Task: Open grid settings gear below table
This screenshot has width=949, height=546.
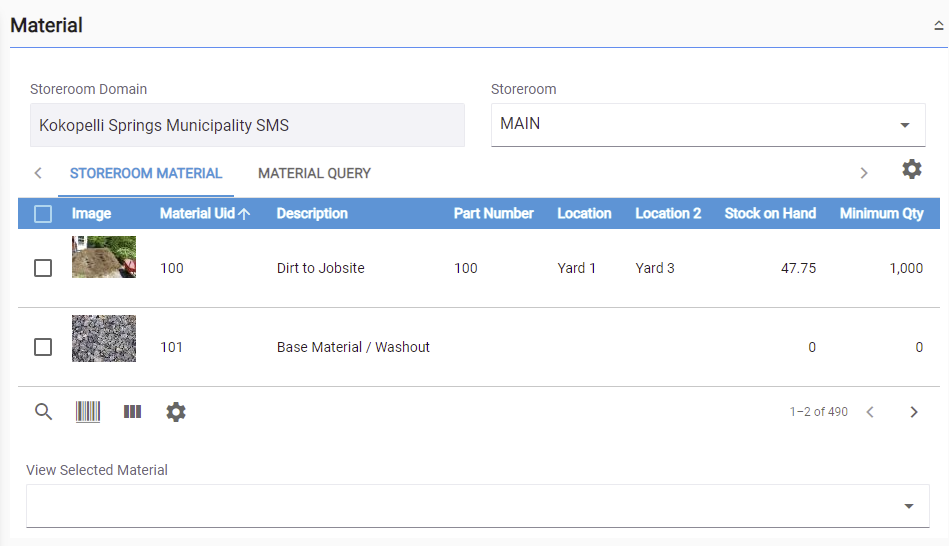Action: 176,412
